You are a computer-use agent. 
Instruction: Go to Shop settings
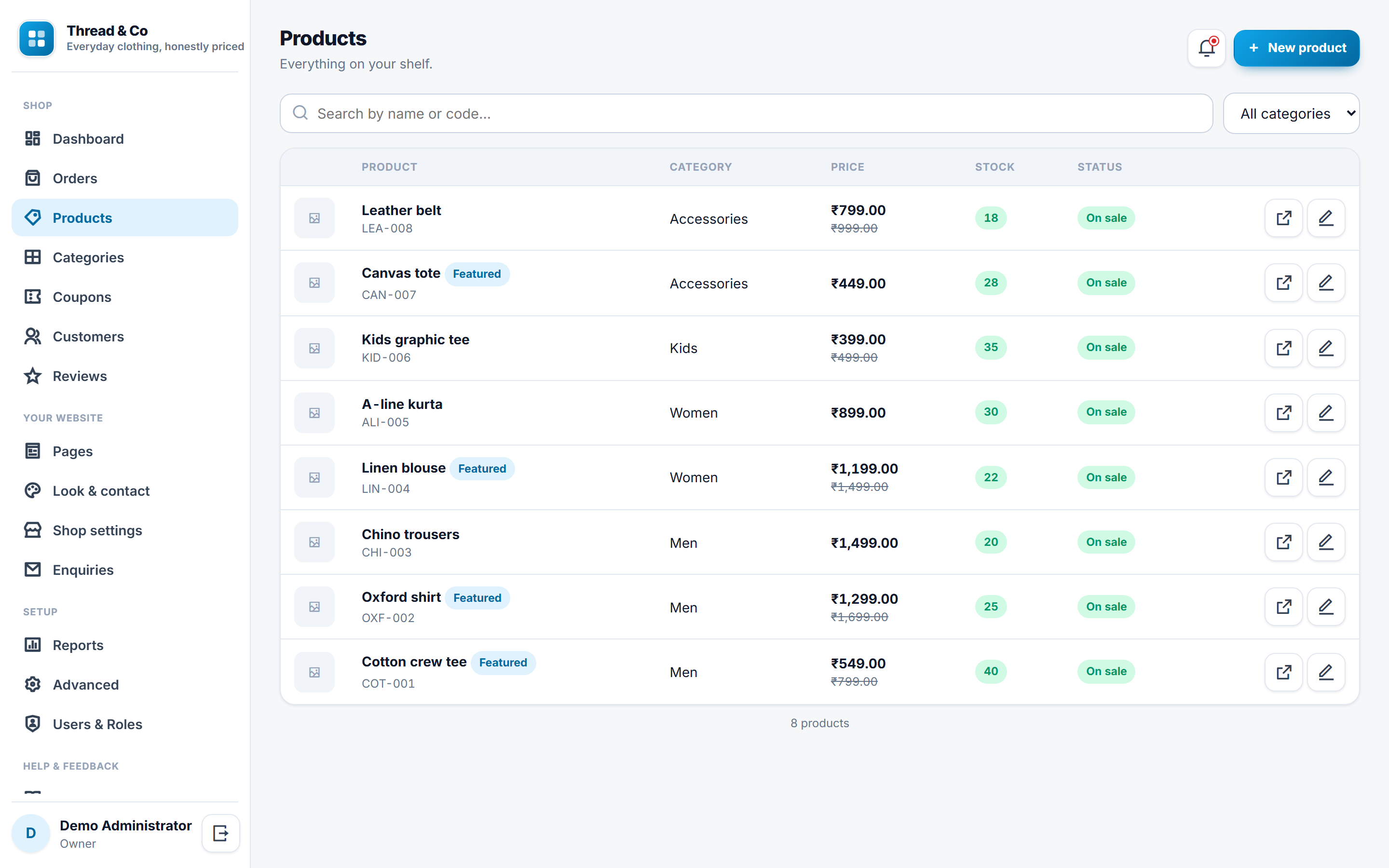tap(124, 530)
